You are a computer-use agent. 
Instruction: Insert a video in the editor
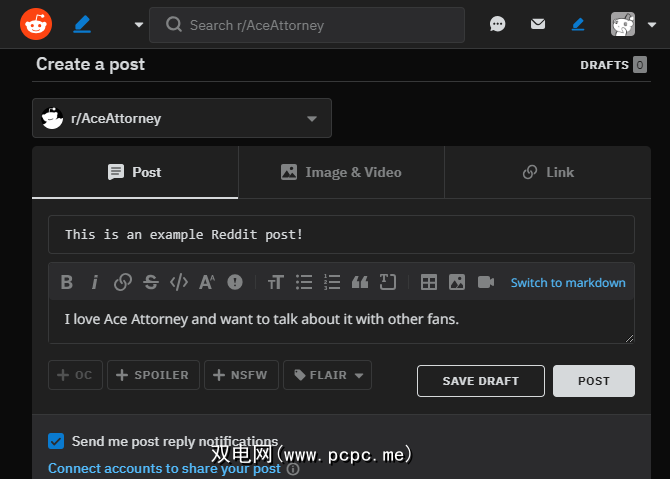(x=486, y=282)
